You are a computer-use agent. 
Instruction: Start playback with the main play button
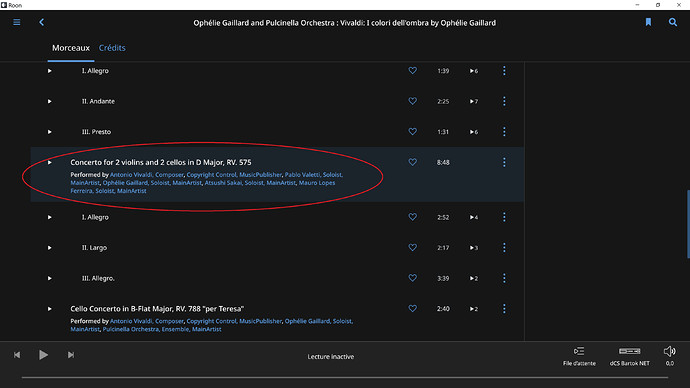click(x=43, y=355)
